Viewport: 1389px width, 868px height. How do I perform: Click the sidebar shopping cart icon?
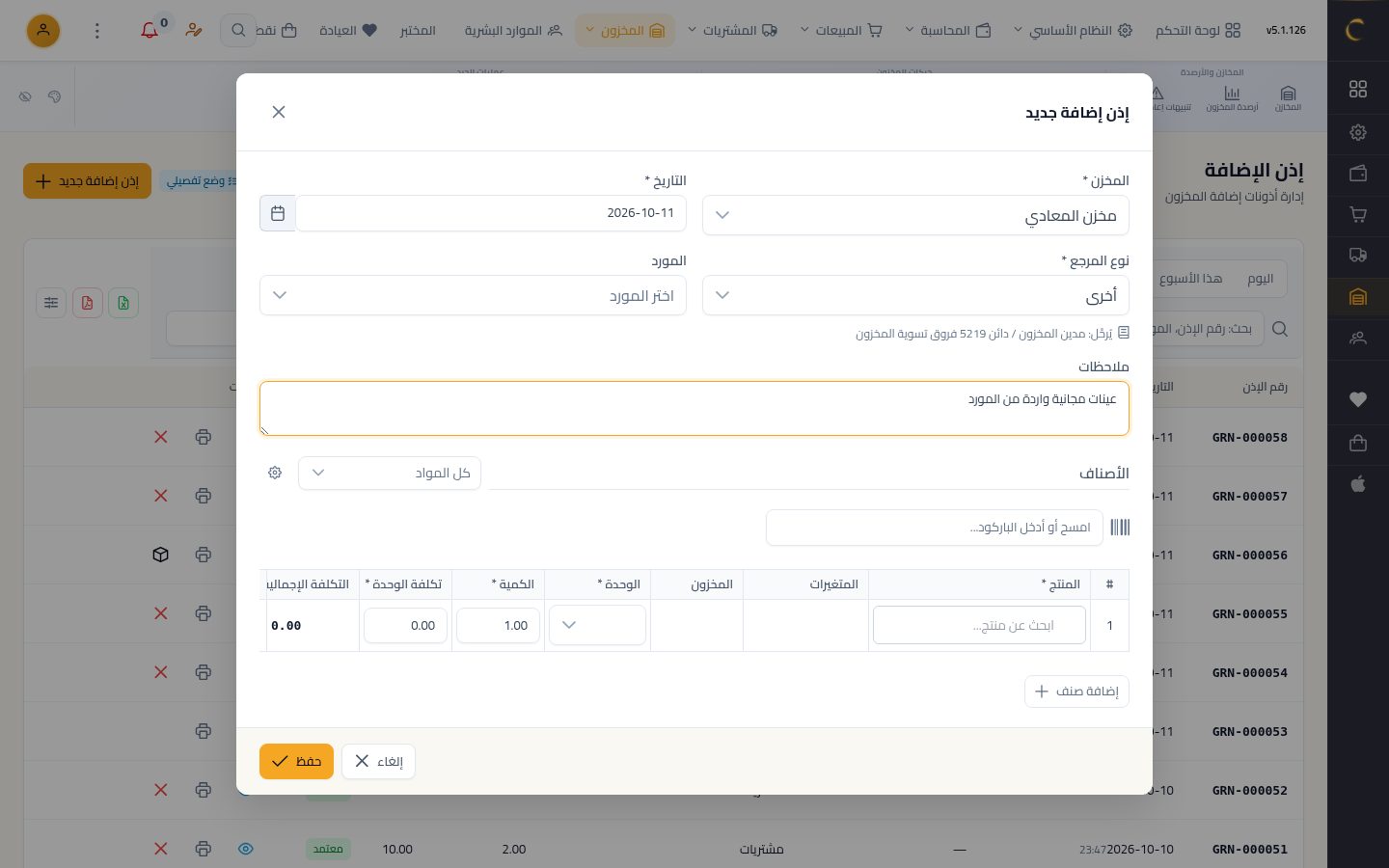click(x=1358, y=214)
